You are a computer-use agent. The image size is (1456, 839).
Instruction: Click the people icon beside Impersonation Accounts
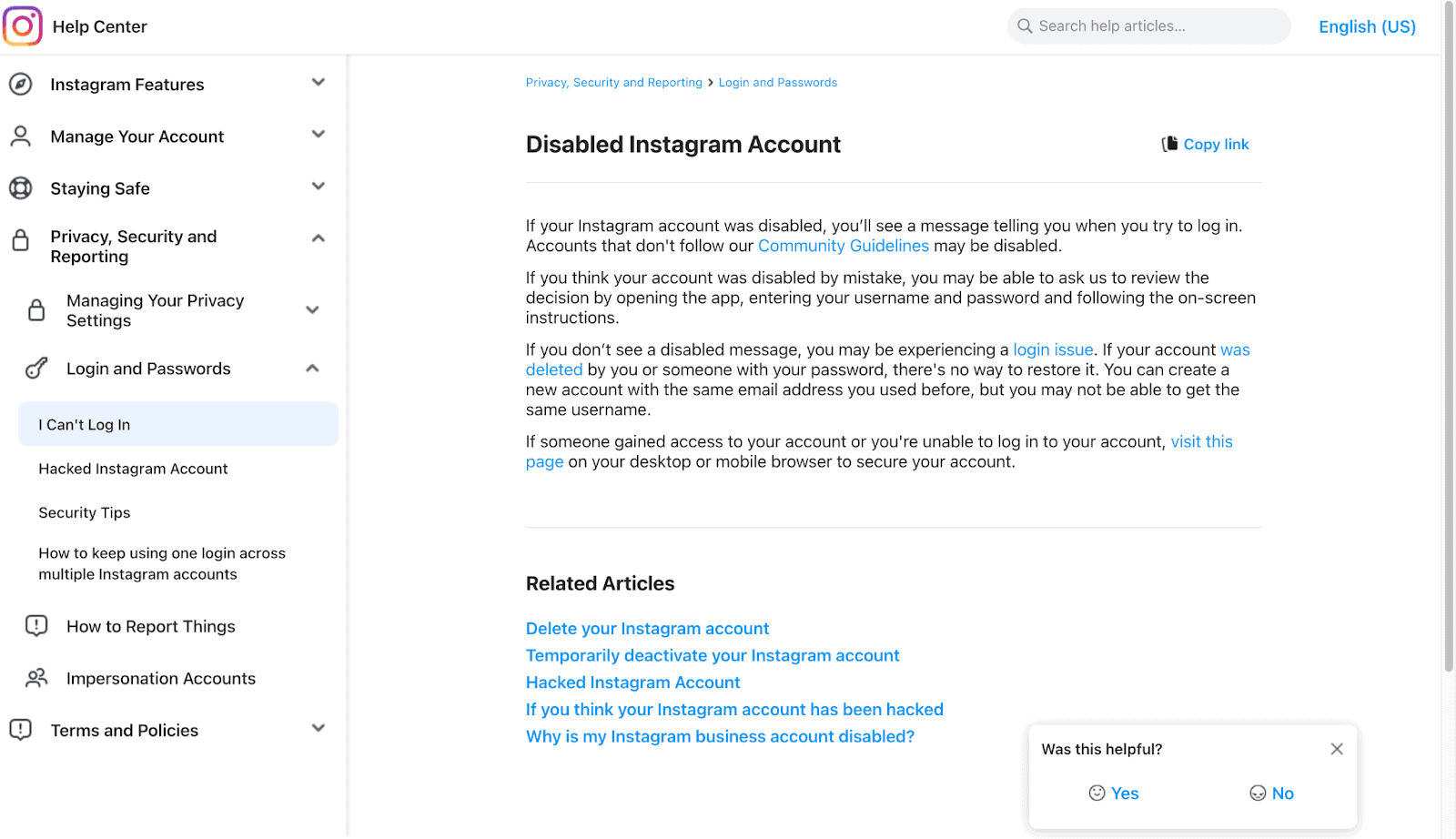click(x=36, y=678)
